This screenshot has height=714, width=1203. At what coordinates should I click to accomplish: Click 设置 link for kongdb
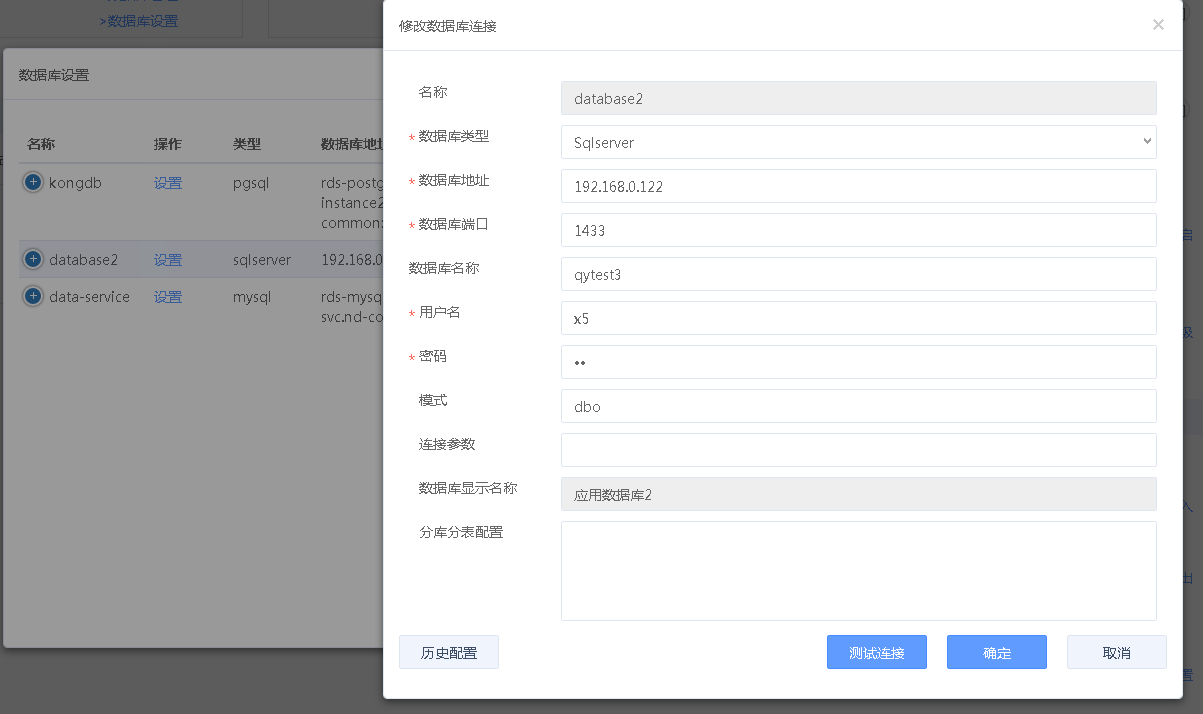pos(168,183)
